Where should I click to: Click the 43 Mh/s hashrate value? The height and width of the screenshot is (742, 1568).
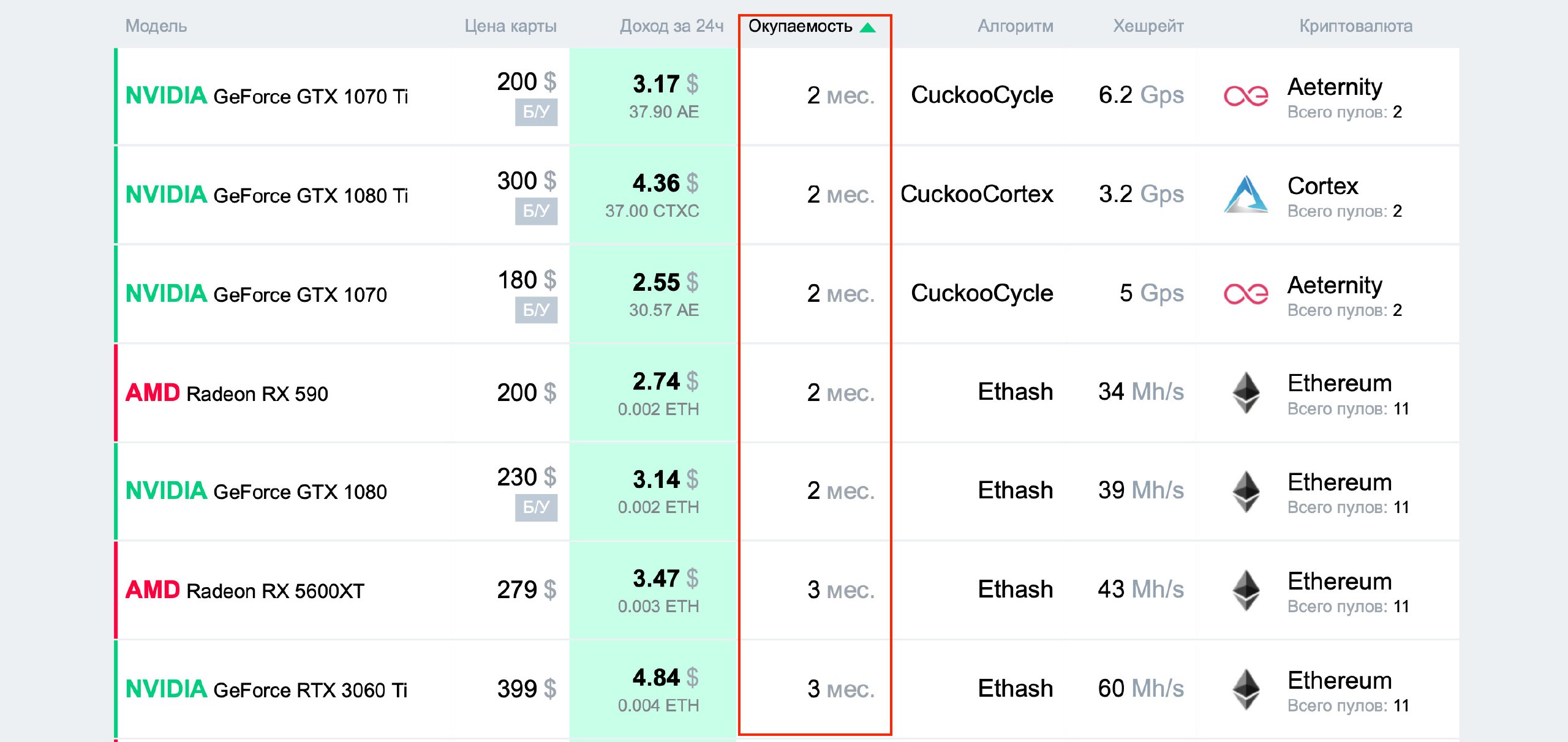tap(1141, 590)
